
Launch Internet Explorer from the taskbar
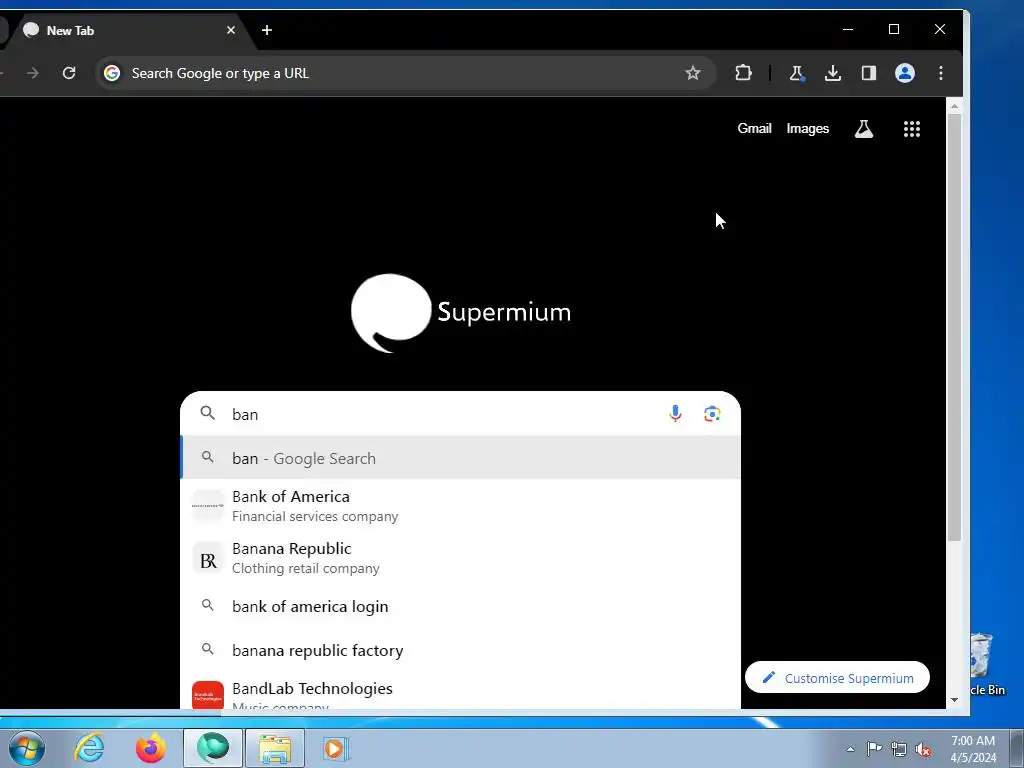(89, 748)
